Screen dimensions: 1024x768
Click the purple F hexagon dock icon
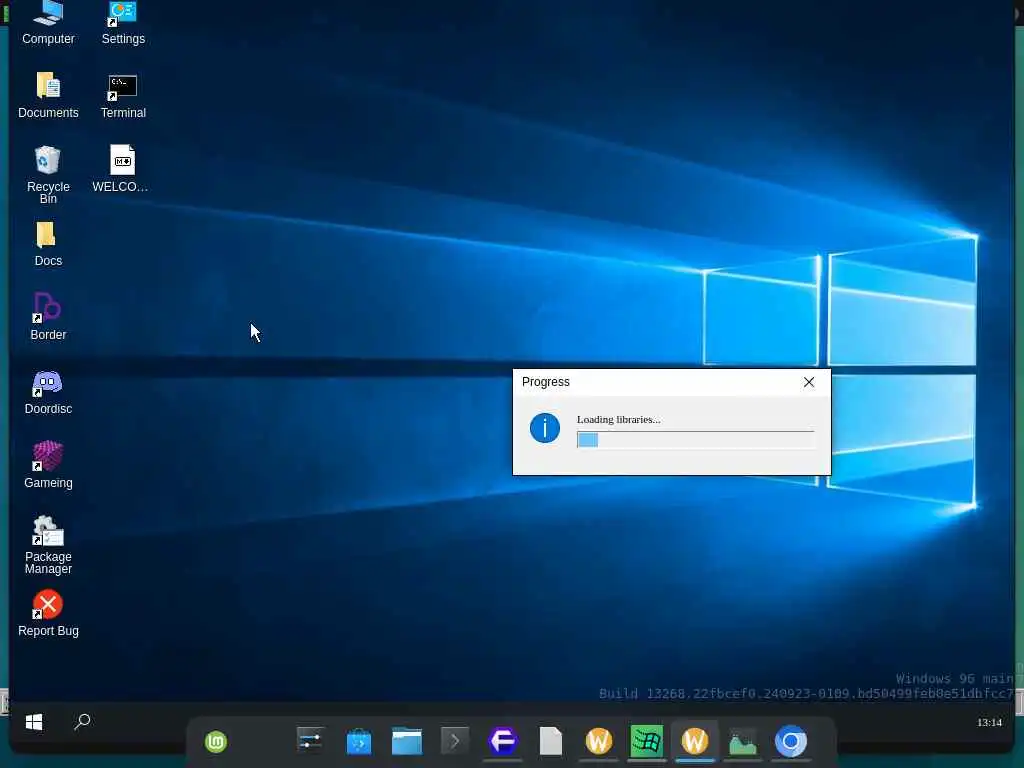coord(503,741)
